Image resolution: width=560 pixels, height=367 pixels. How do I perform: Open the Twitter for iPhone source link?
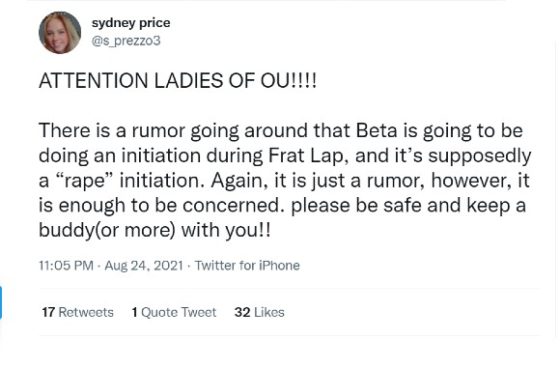pyautogui.click(x=247, y=266)
